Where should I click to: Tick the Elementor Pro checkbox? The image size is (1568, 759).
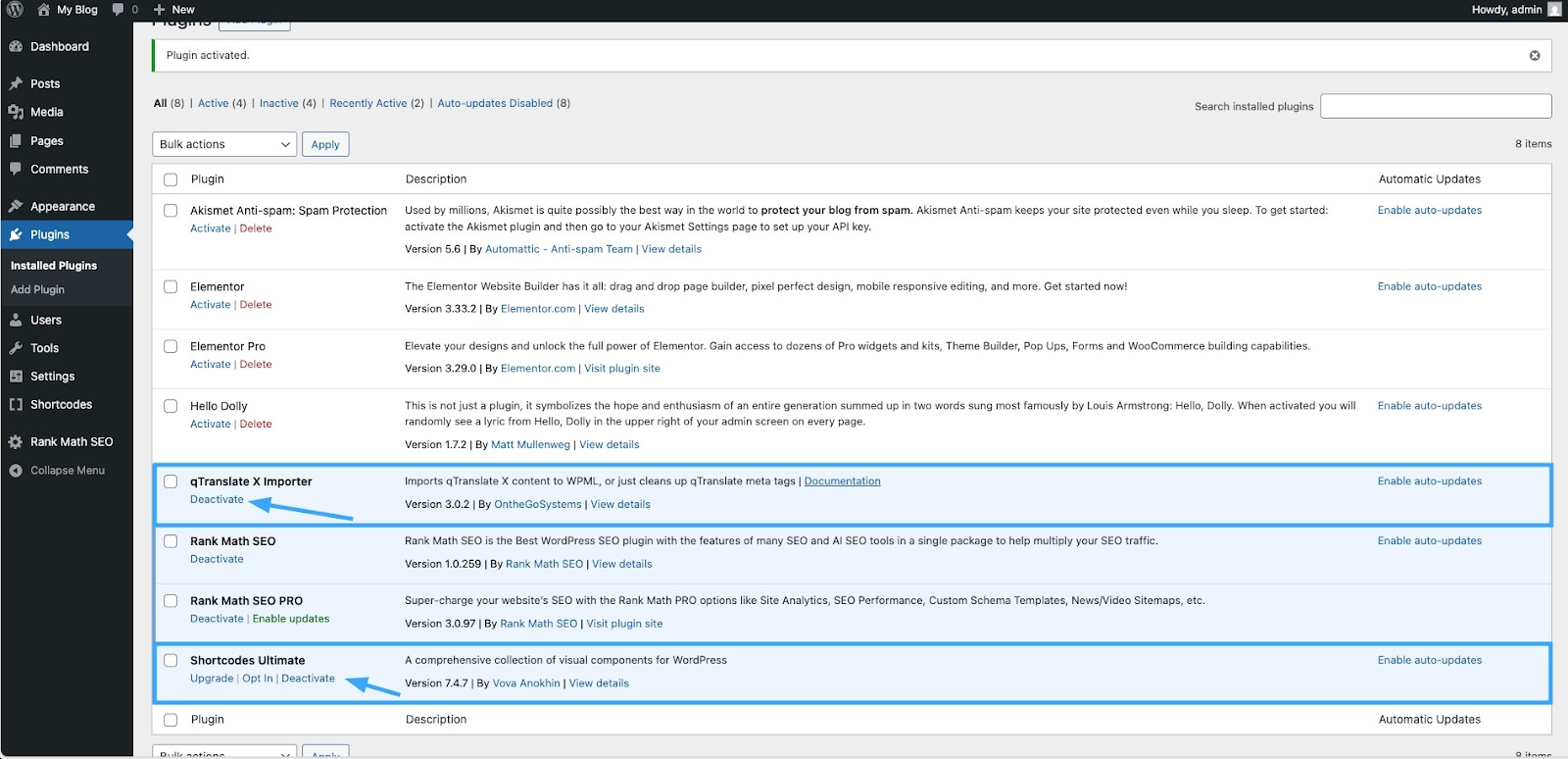[x=171, y=347]
